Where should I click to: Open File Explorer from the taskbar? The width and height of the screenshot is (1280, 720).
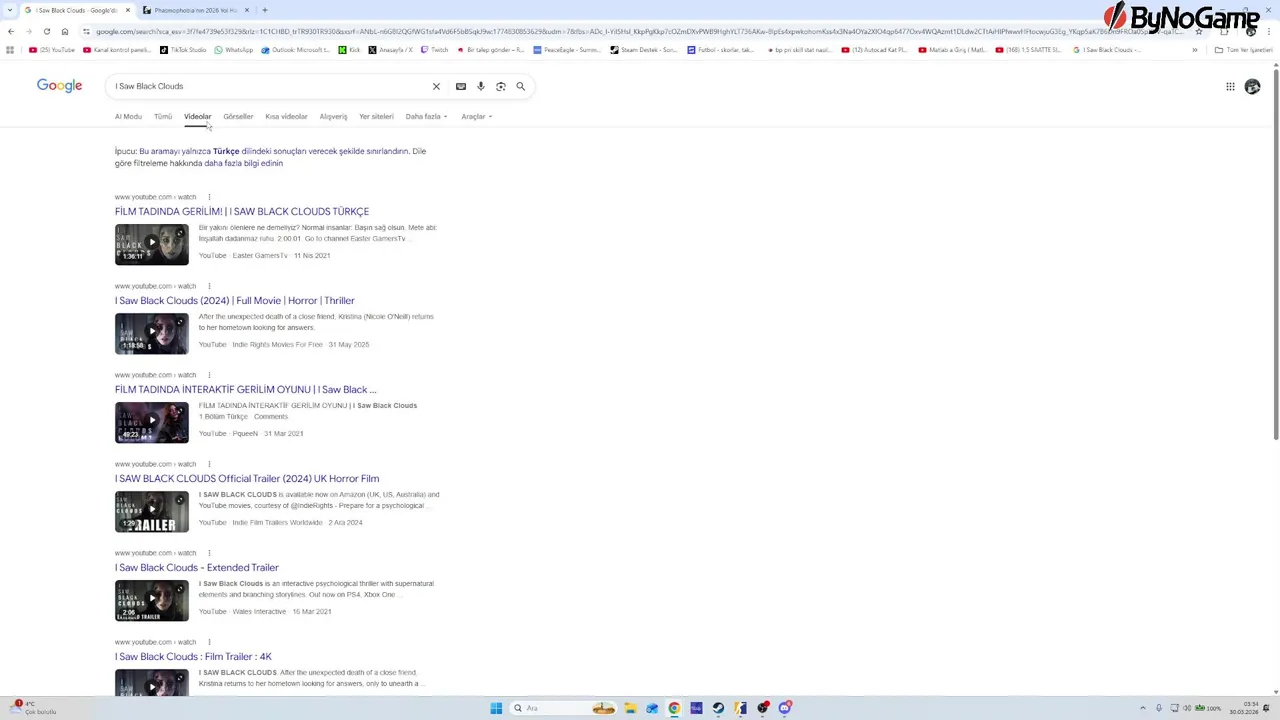(630, 708)
